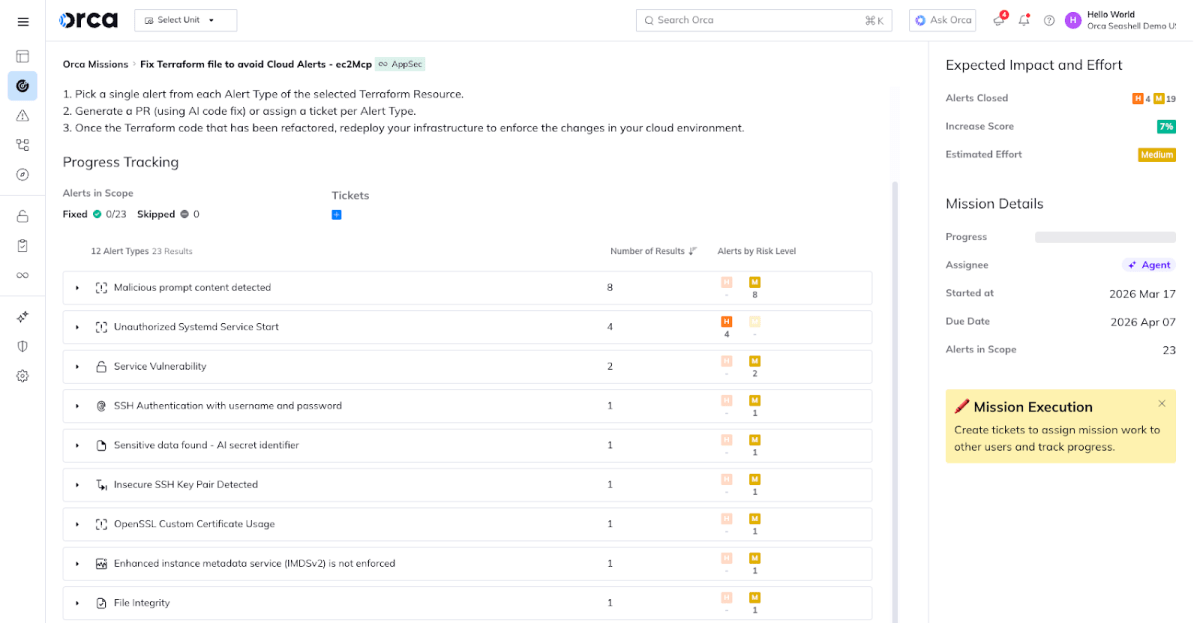Open the dashboard layout icon in sidebar

[x=23, y=57]
